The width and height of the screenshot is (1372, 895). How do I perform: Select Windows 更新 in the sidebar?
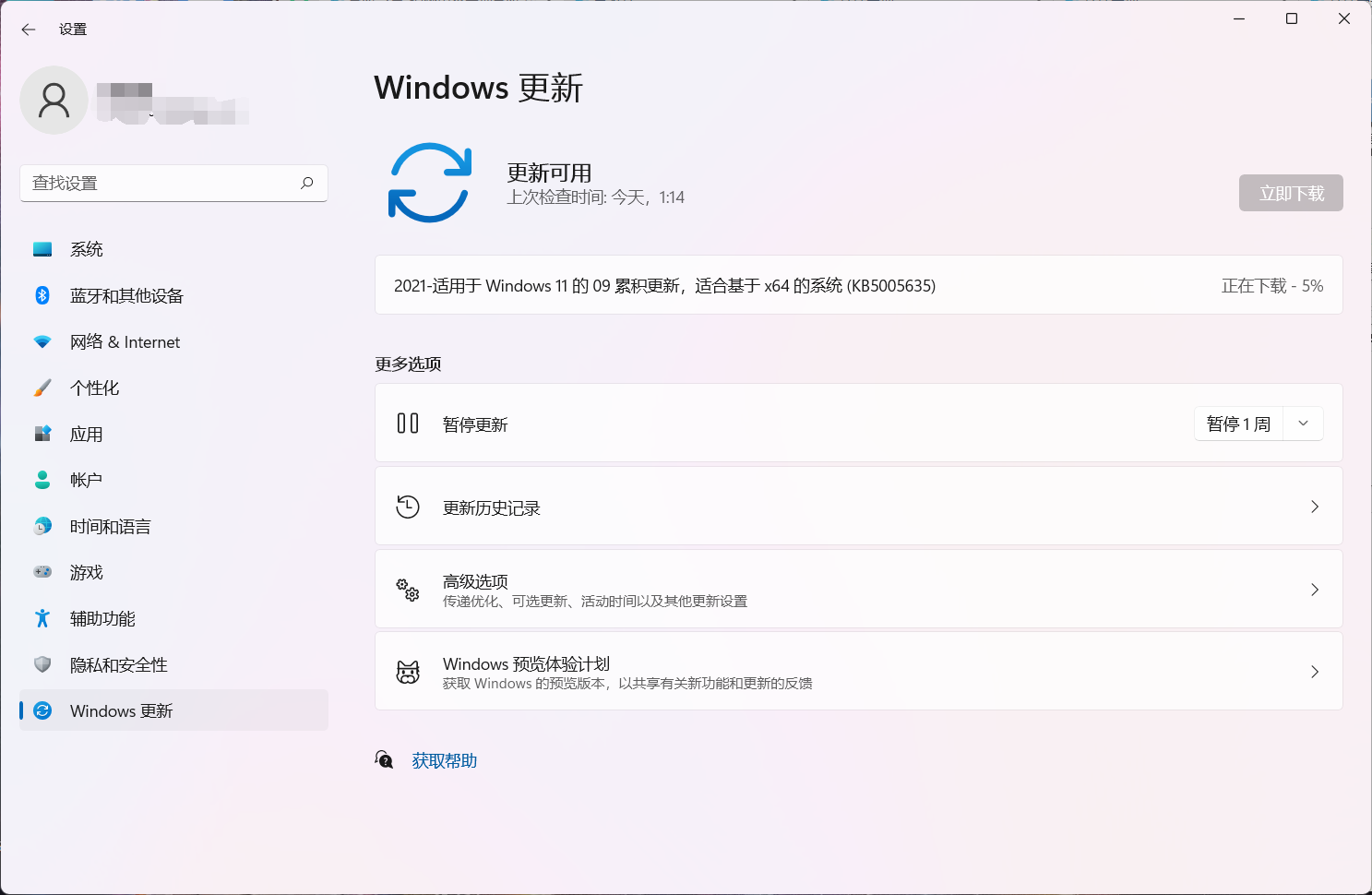tap(173, 710)
